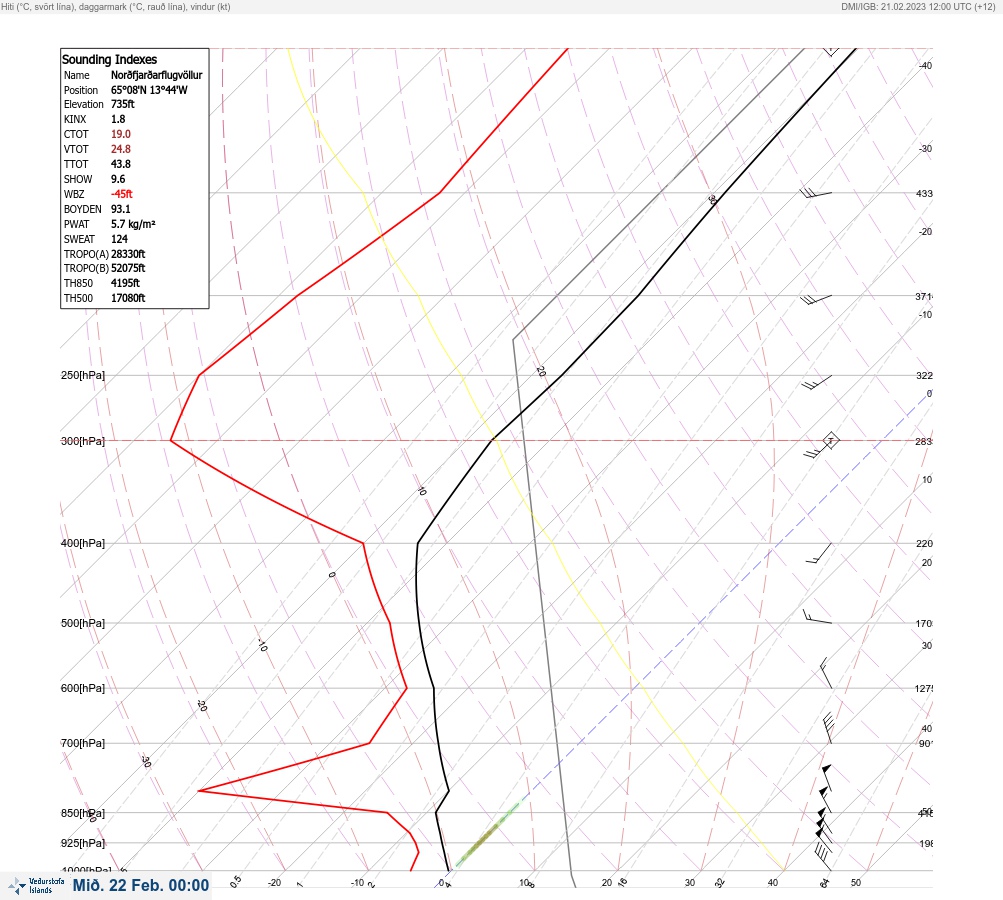The image size is (1003, 900).
Task: Click the 250[hPa] pressure label
Action: pos(83,375)
